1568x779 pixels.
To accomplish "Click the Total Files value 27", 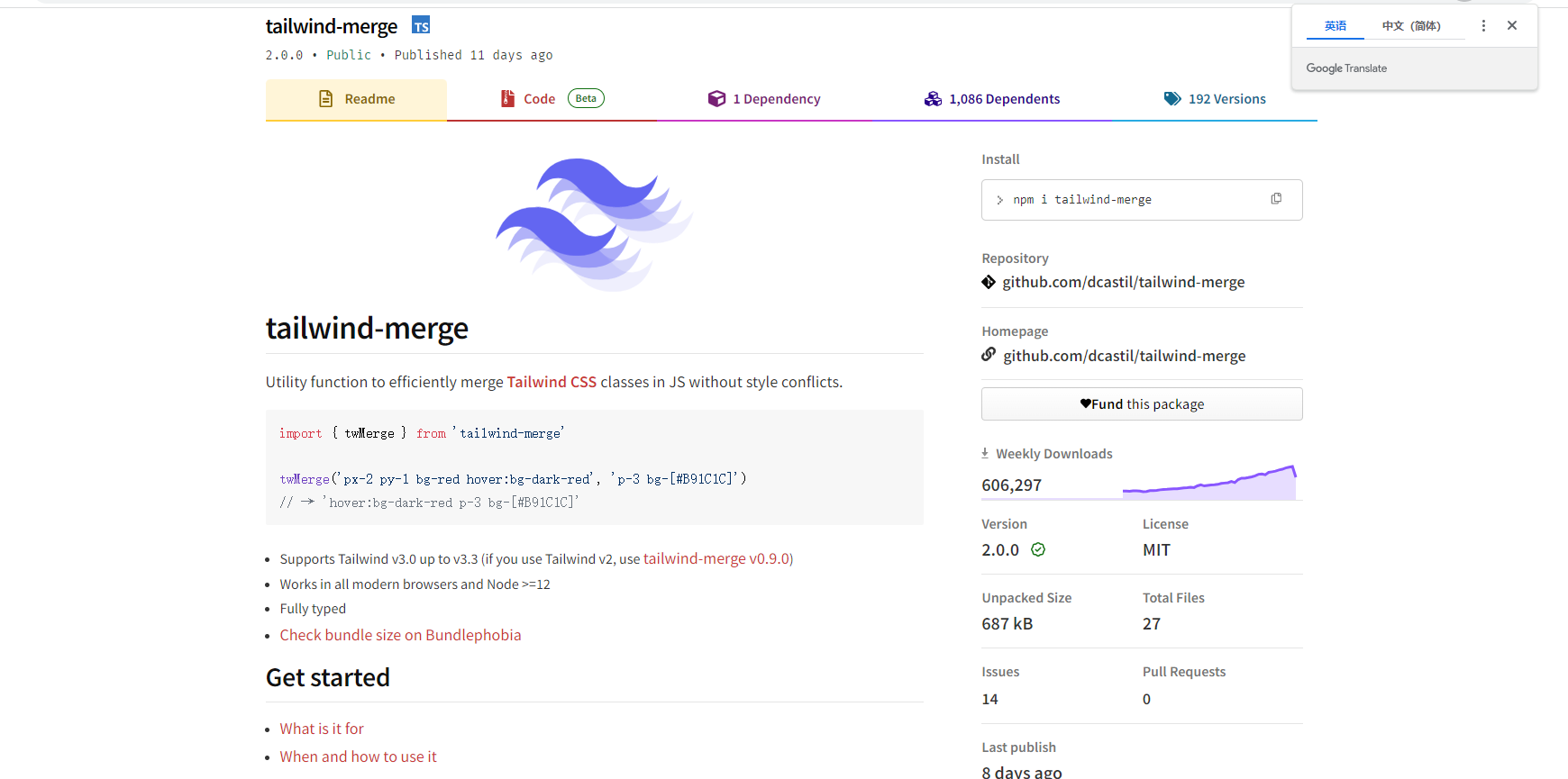I will click(x=1152, y=623).
